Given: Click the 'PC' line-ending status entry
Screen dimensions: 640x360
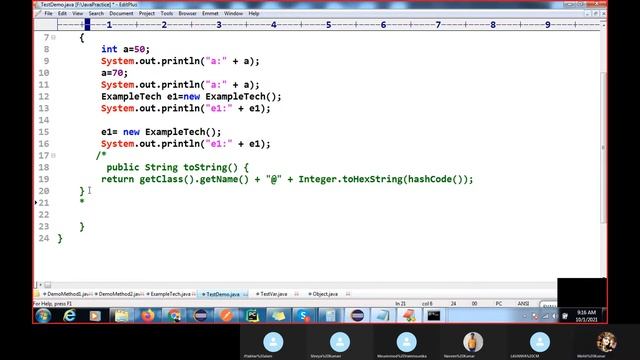Looking at the screenshot, I should [x=499, y=304].
